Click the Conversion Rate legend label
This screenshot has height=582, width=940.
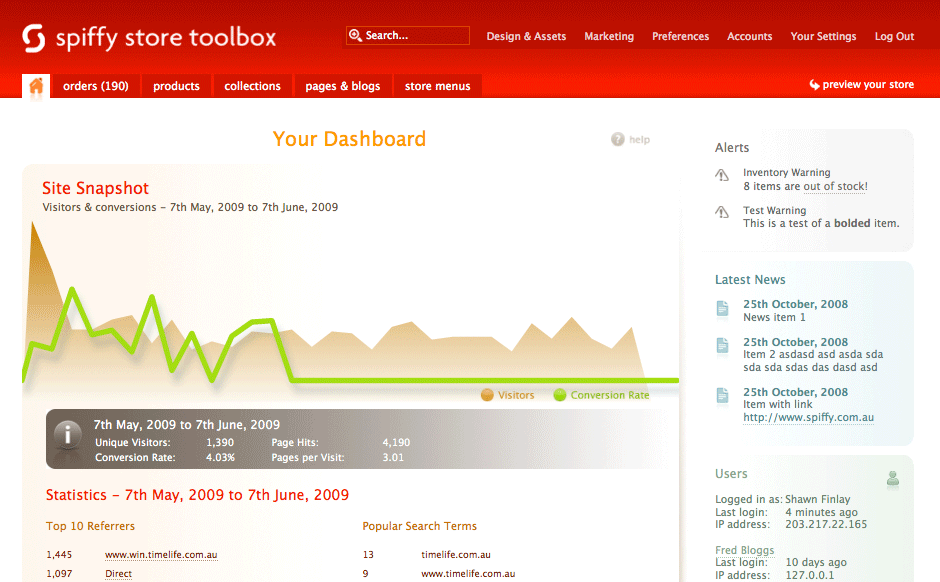click(x=610, y=395)
